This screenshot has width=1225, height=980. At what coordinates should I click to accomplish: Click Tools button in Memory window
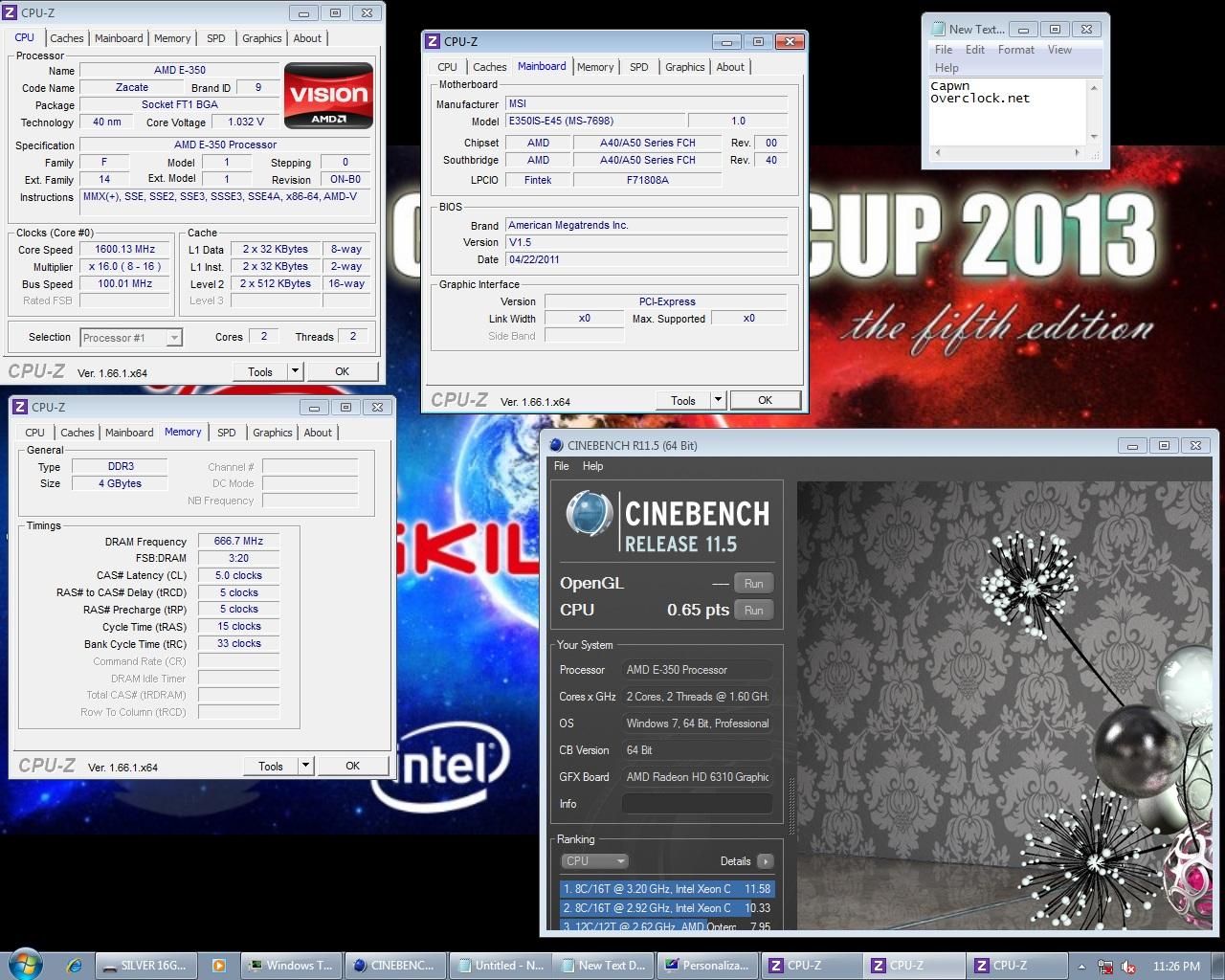point(271,766)
